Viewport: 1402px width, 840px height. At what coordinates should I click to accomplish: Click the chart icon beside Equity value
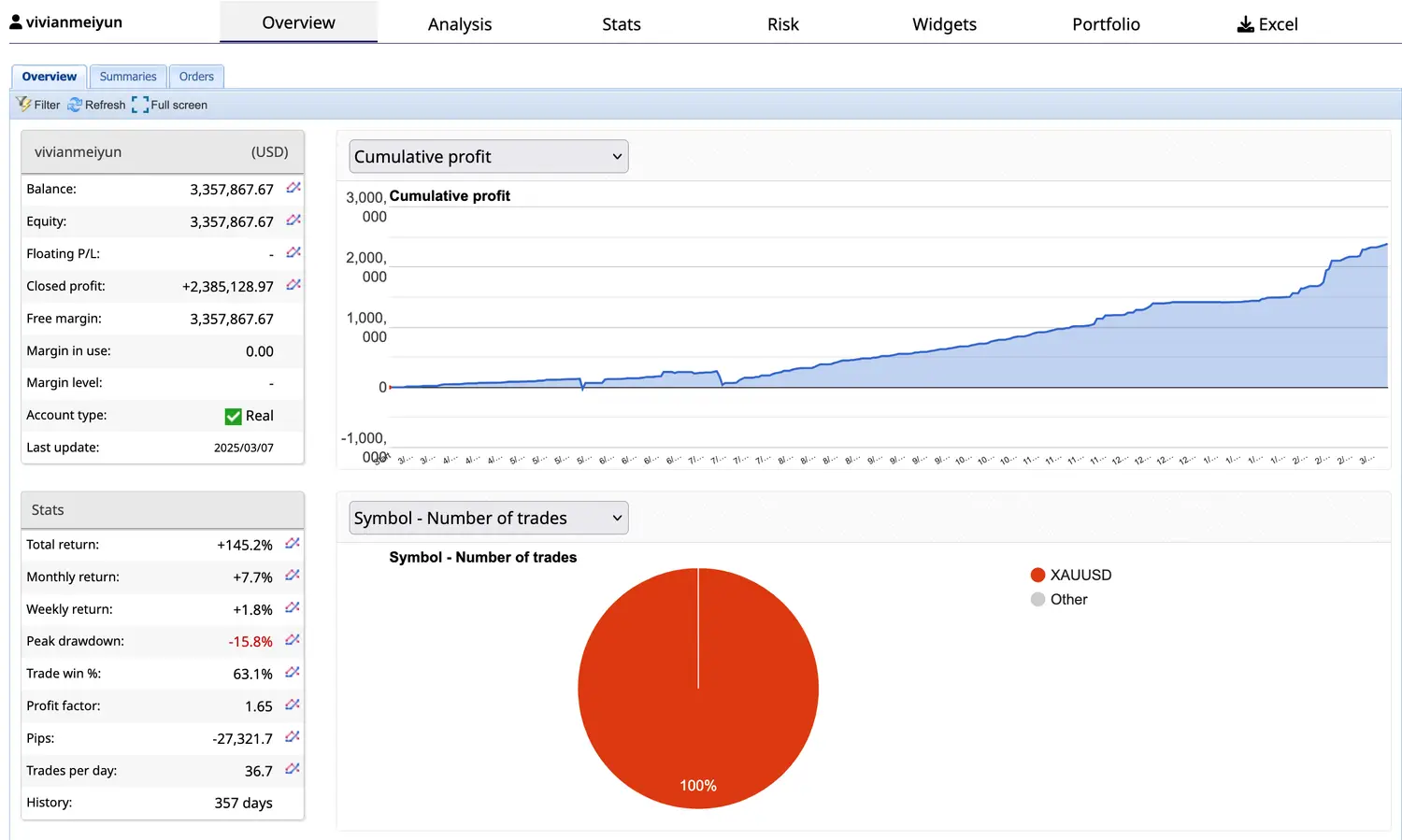[x=293, y=221]
